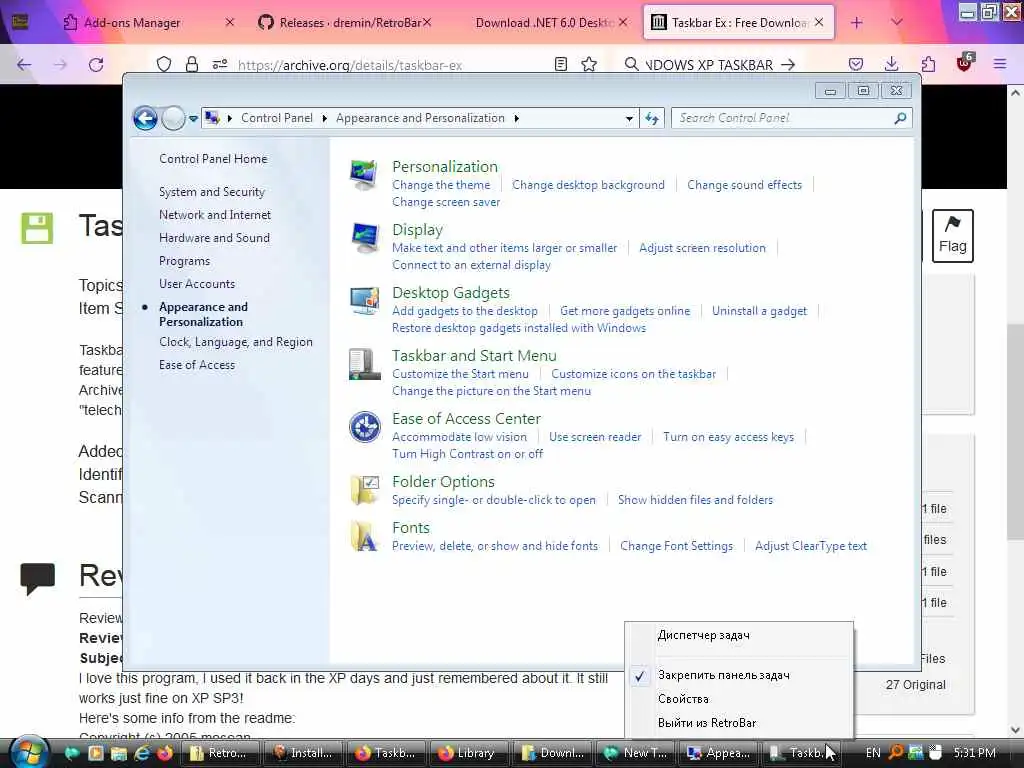Click the 5:31 PM taskbar clock
The width and height of the screenshot is (1024, 768).
[x=974, y=753]
